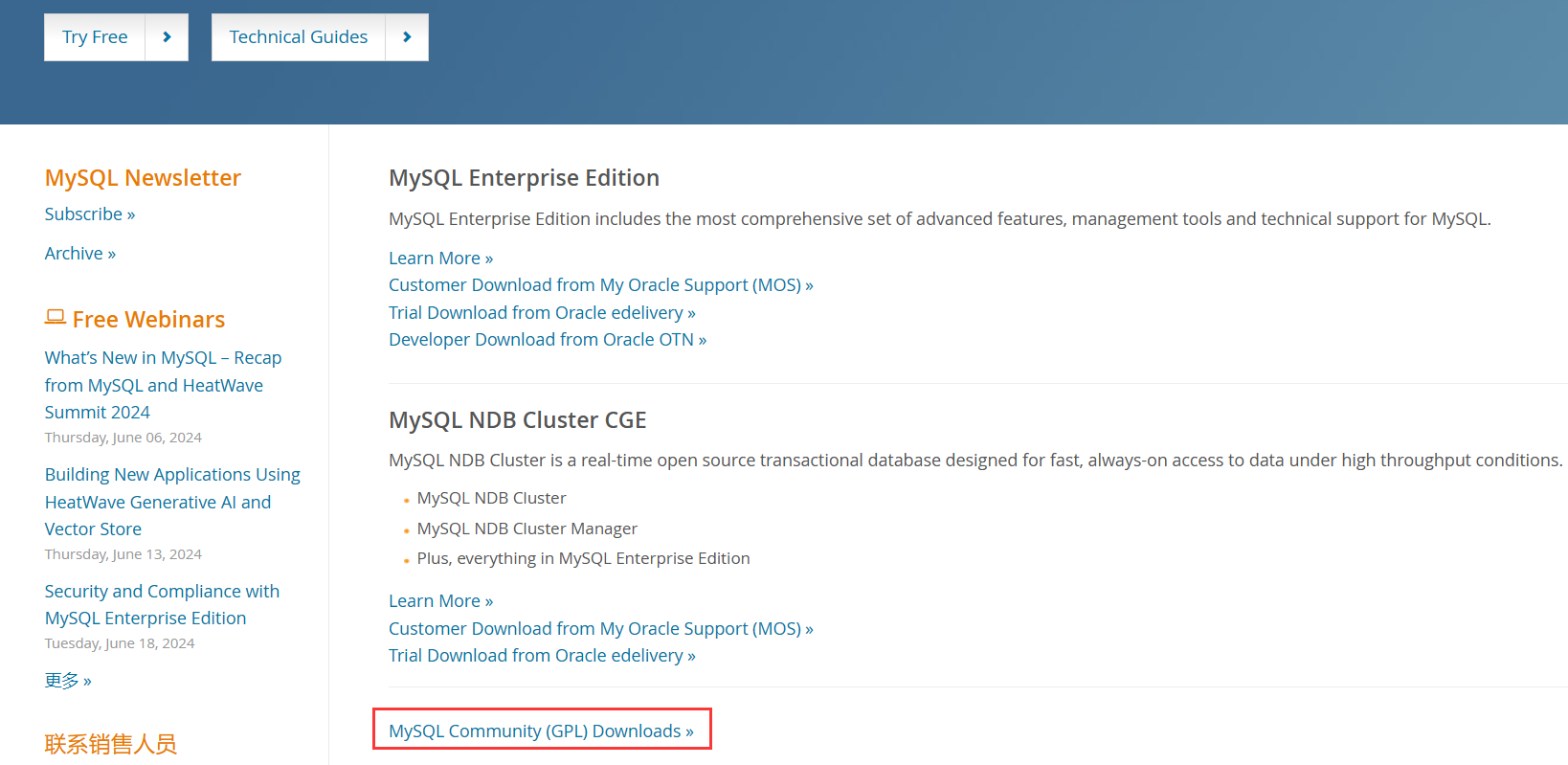Open Customer Download MOS under NDB Cluster CGE
Viewport: 1568px width, 765px height.
pos(601,629)
